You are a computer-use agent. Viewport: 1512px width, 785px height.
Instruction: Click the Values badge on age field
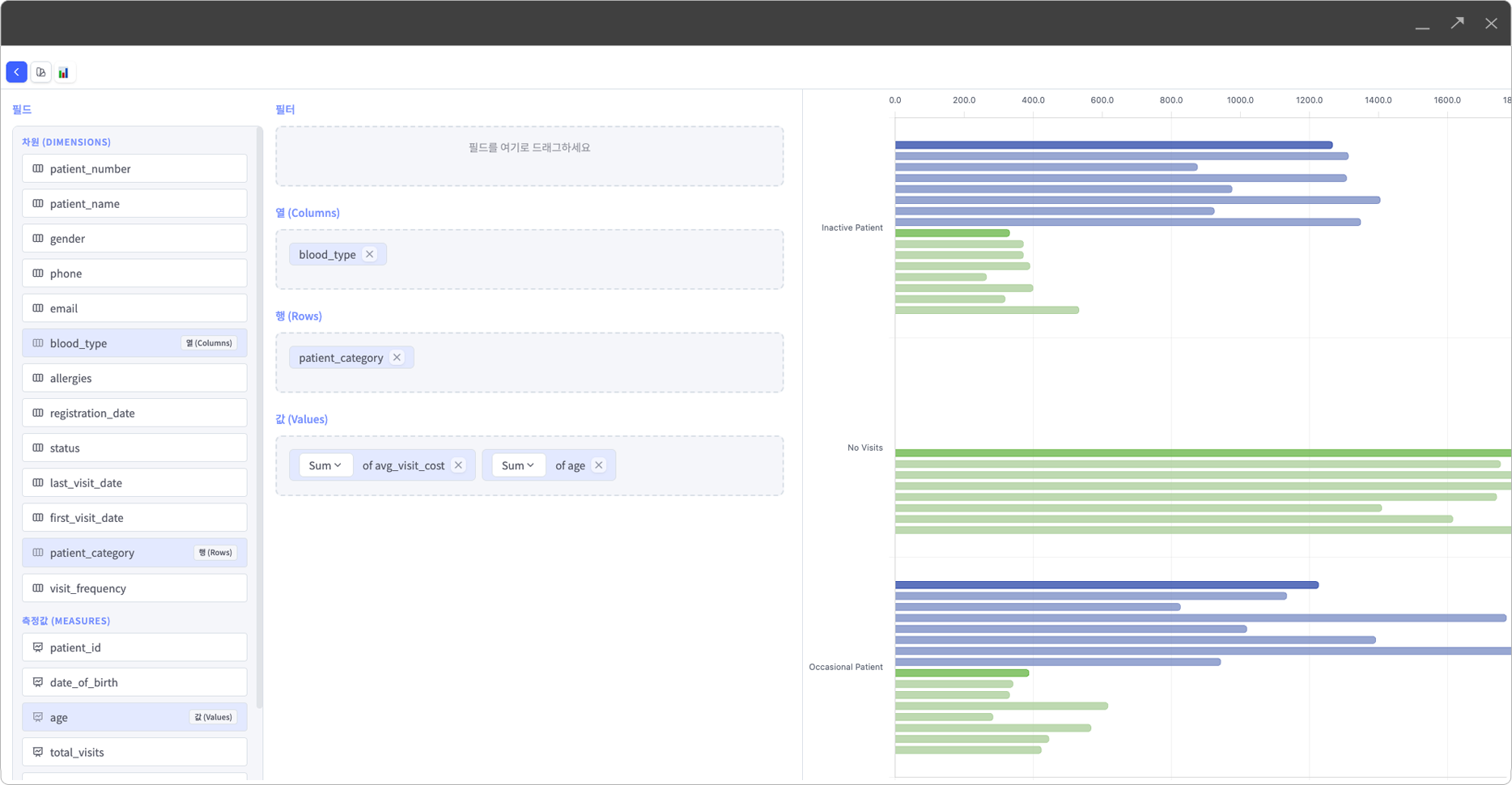(214, 717)
